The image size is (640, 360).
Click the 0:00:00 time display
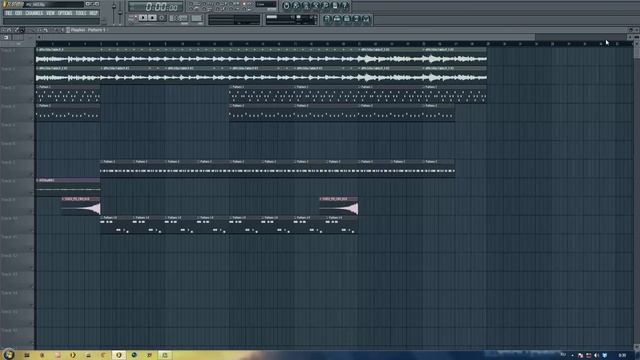click(155, 7)
